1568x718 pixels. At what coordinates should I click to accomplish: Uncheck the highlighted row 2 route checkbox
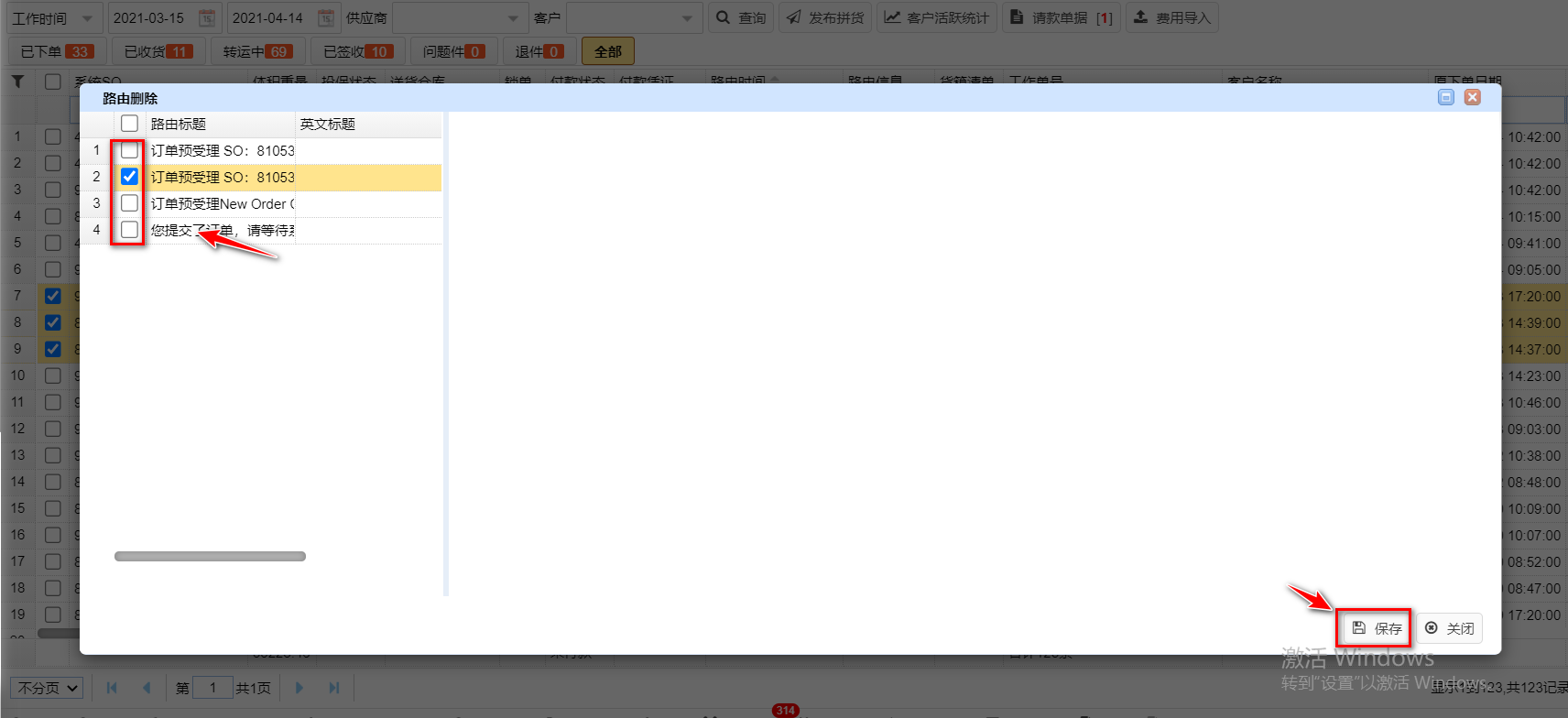click(x=129, y=177)
